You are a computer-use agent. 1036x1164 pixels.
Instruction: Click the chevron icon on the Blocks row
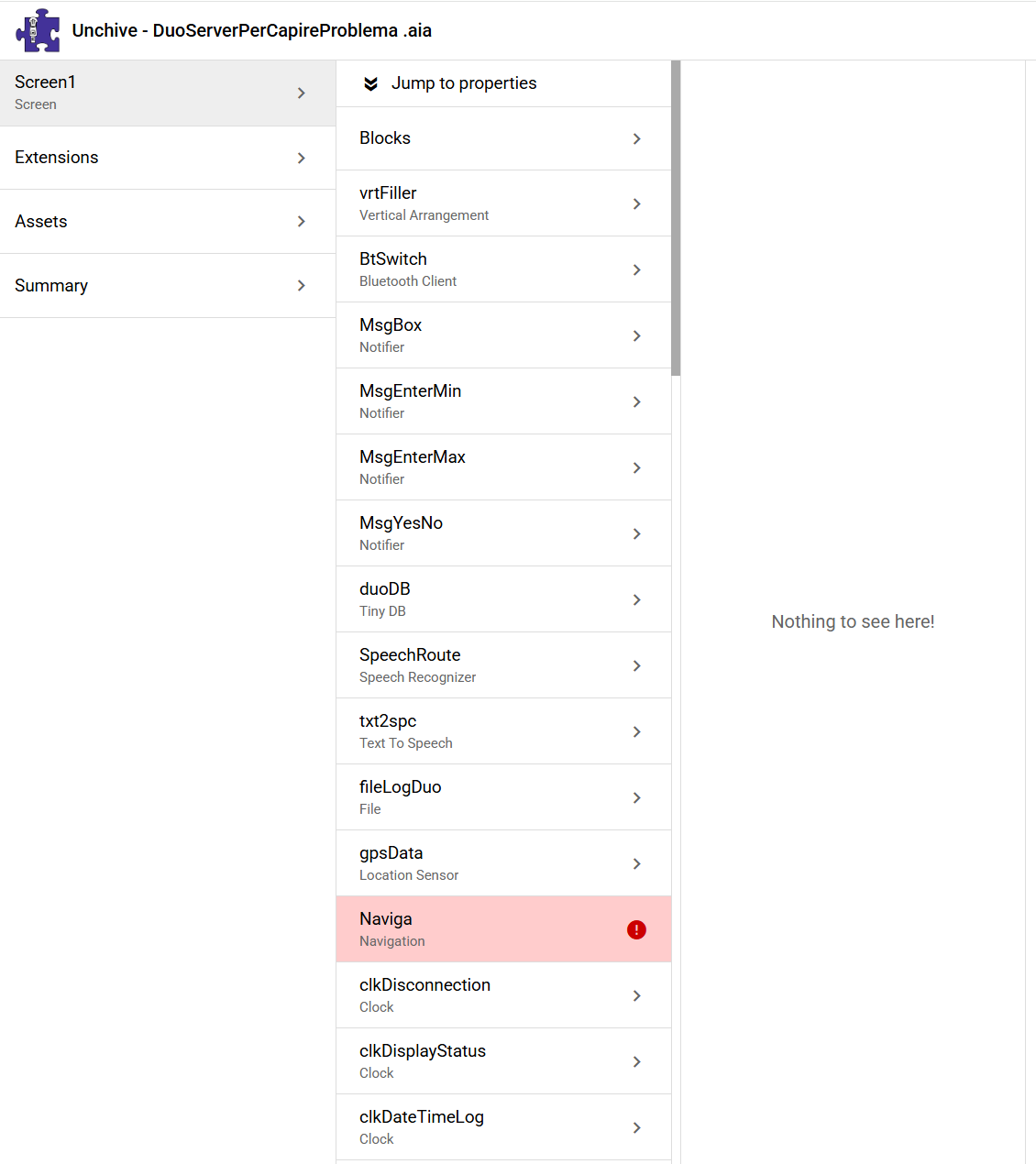pyautogui.click(x=636, y=138)
